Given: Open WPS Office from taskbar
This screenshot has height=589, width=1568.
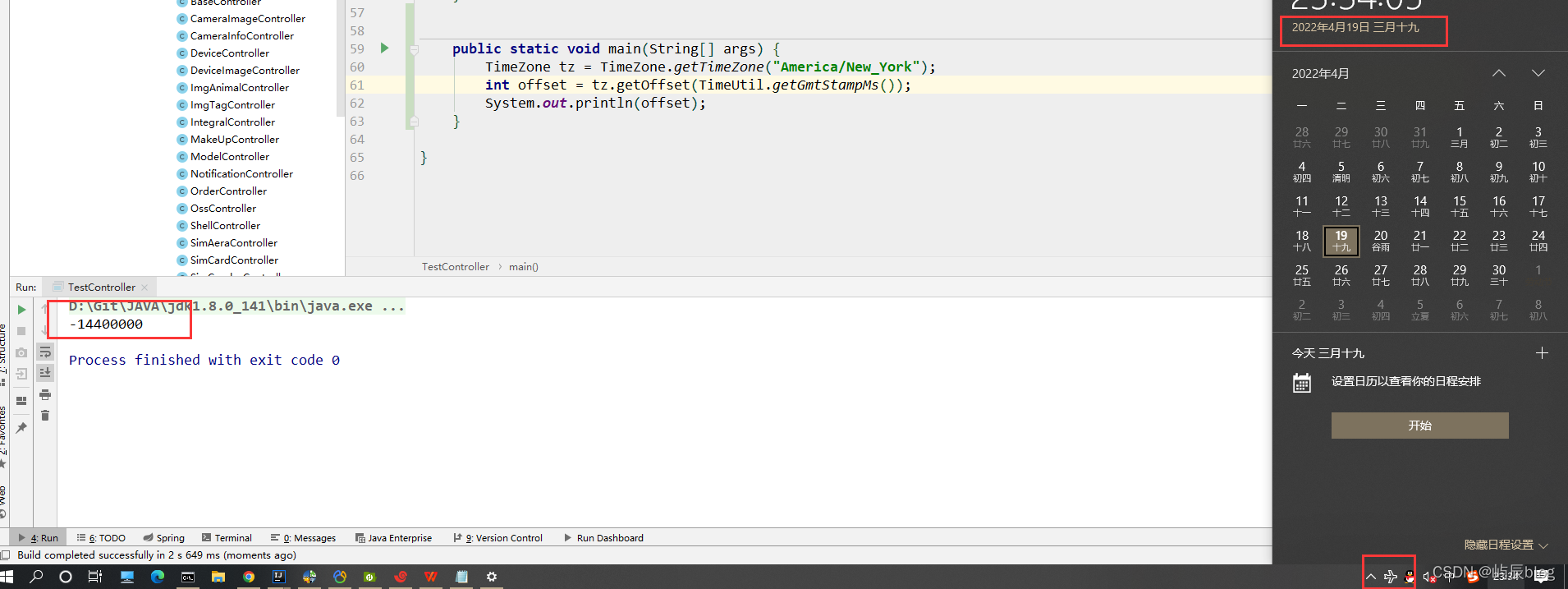Looking at the screenshot, I should 430,577.
